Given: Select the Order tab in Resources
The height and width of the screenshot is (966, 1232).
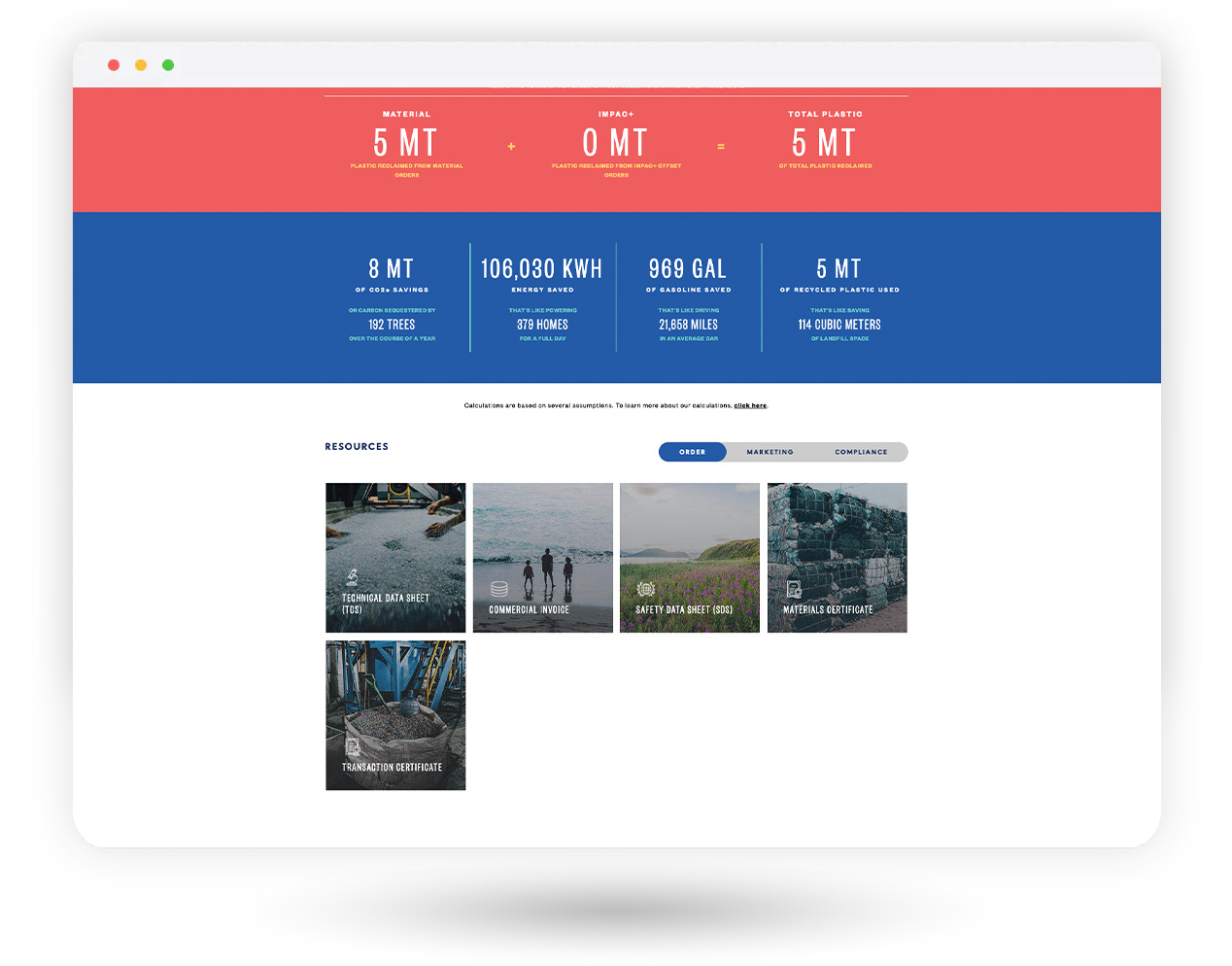Looking at the screenshot, I should 693,452.
